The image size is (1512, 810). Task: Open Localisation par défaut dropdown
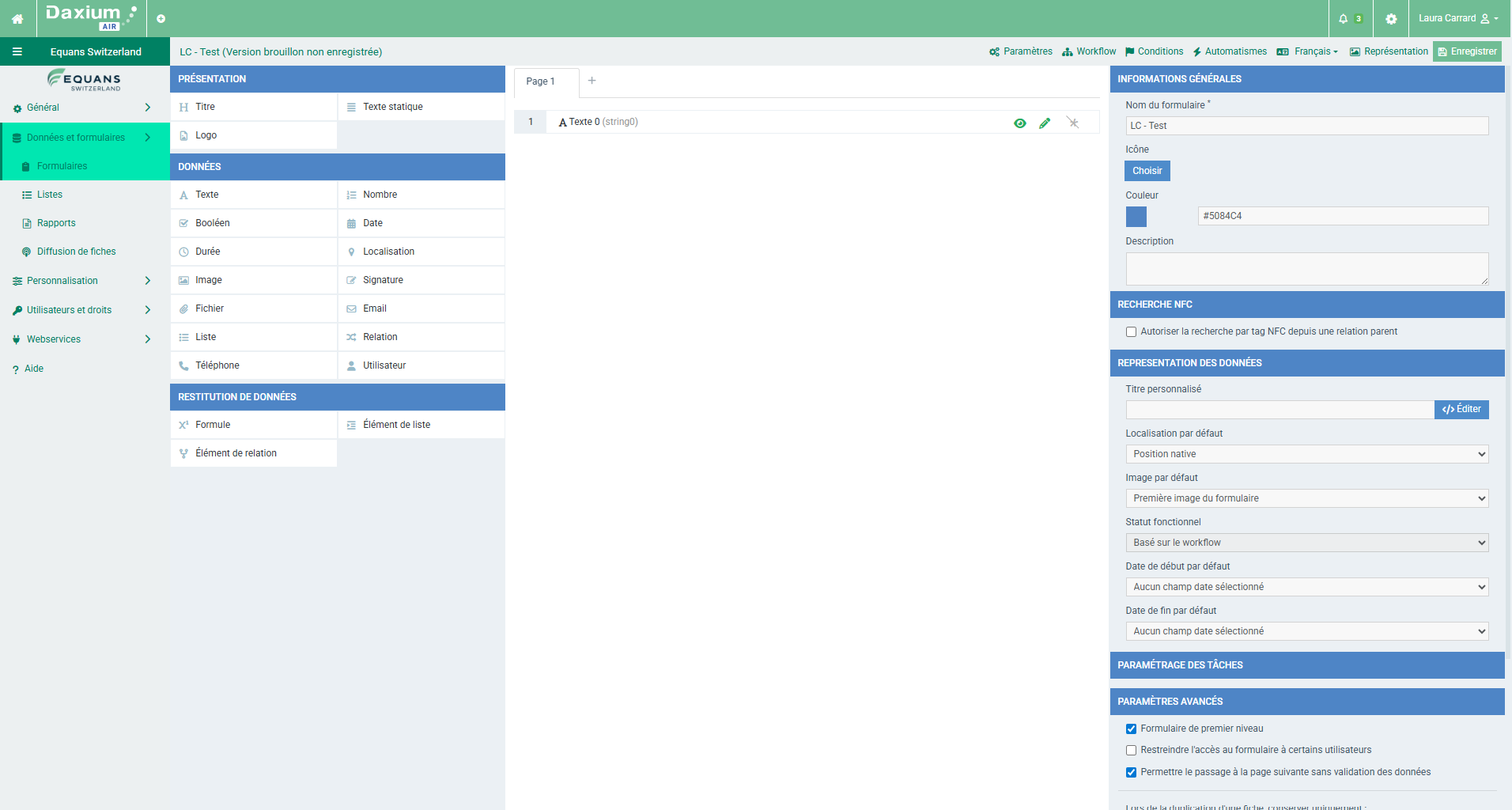pyautogui.click(x=1306, y=454)
